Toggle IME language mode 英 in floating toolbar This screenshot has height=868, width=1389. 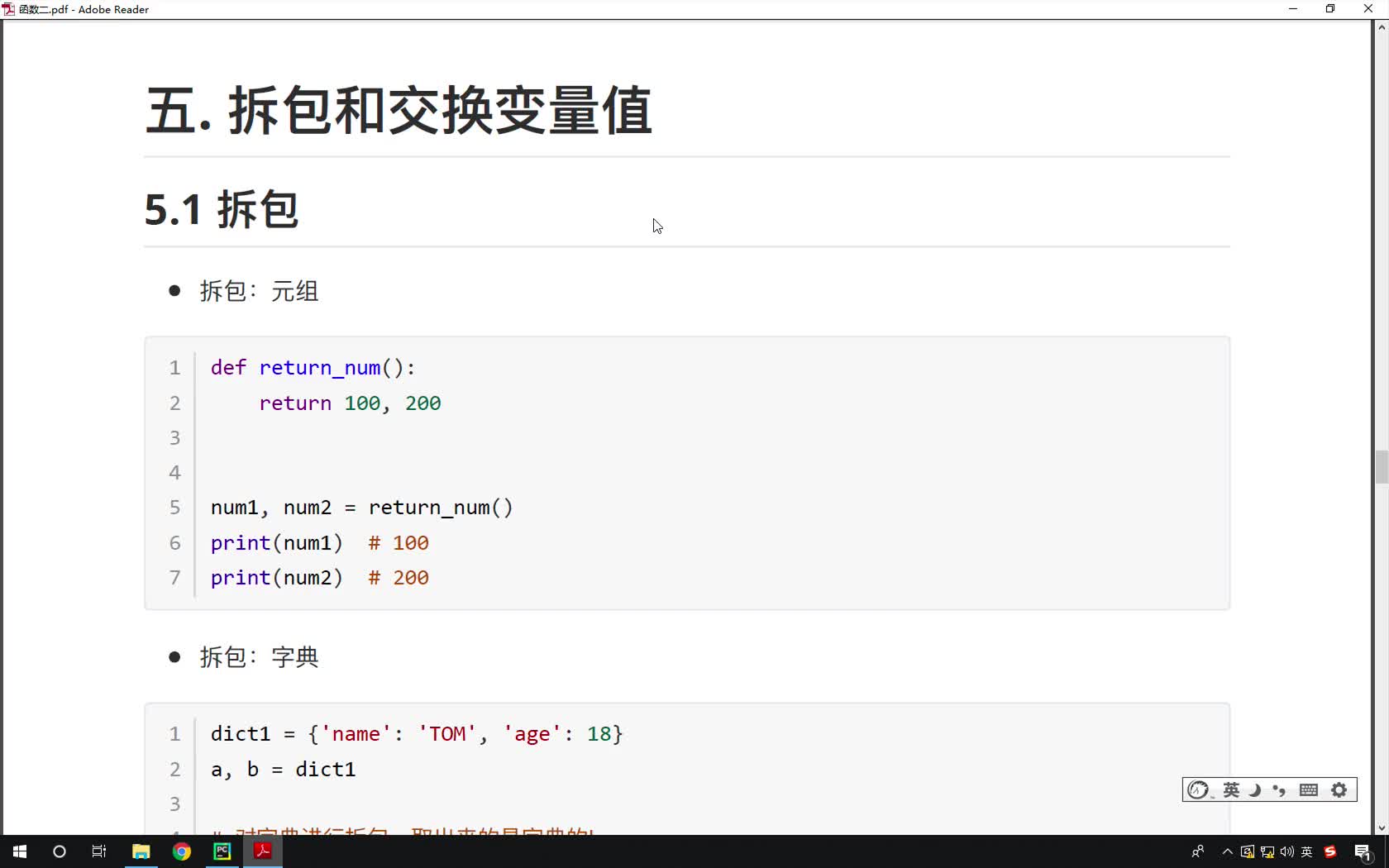tap(1231, 790)
